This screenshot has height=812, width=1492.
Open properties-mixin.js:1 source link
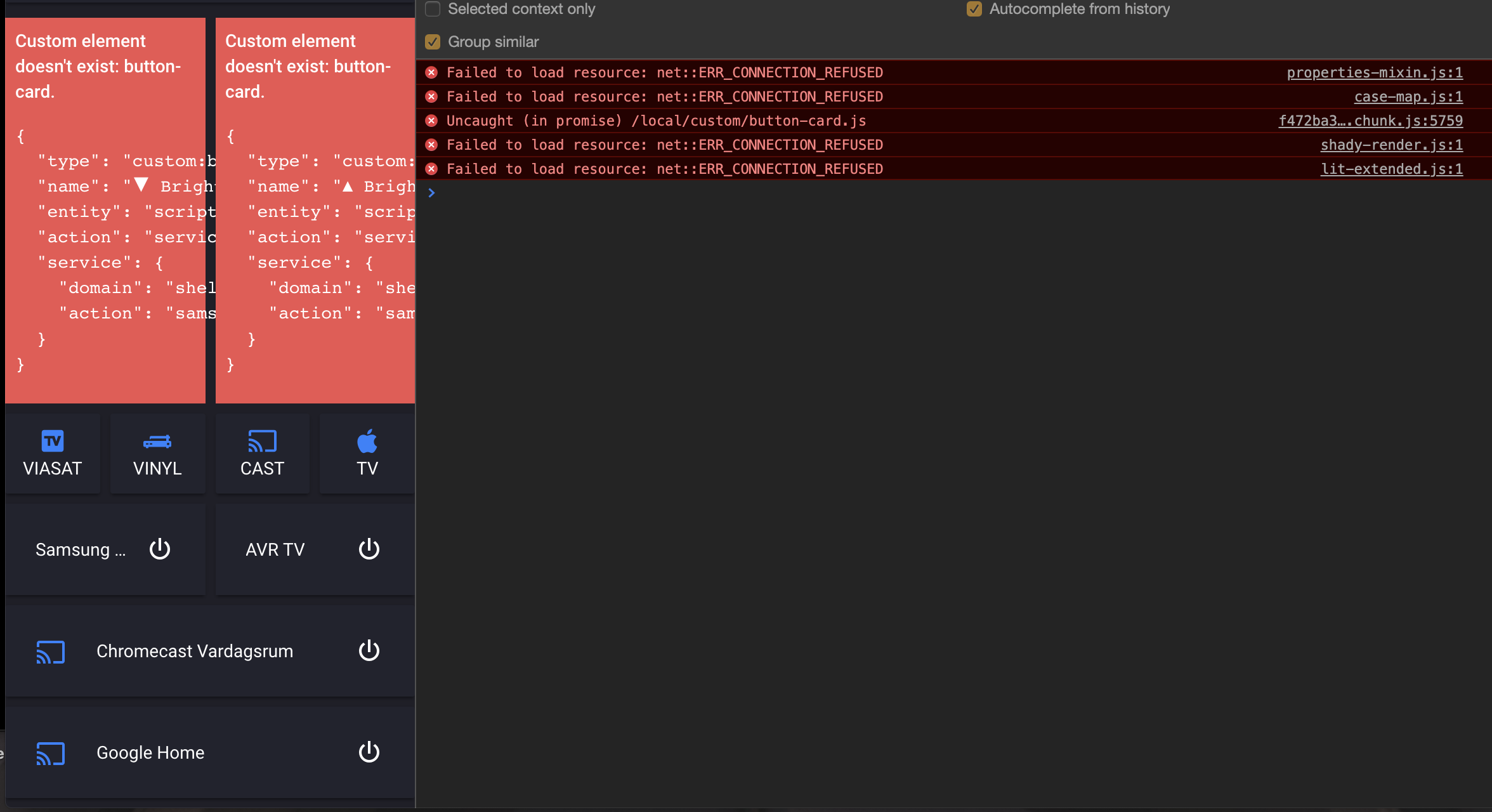[1375, 72]
